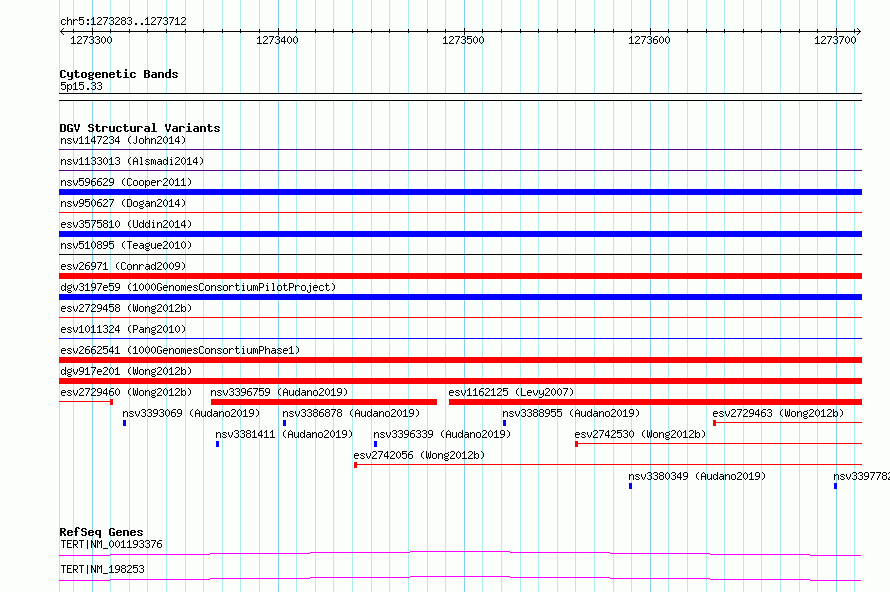Screen dimensions: 890x592
Task: Click the esv1162125 (Levy2007) red bar
Action: pos(656,402)
